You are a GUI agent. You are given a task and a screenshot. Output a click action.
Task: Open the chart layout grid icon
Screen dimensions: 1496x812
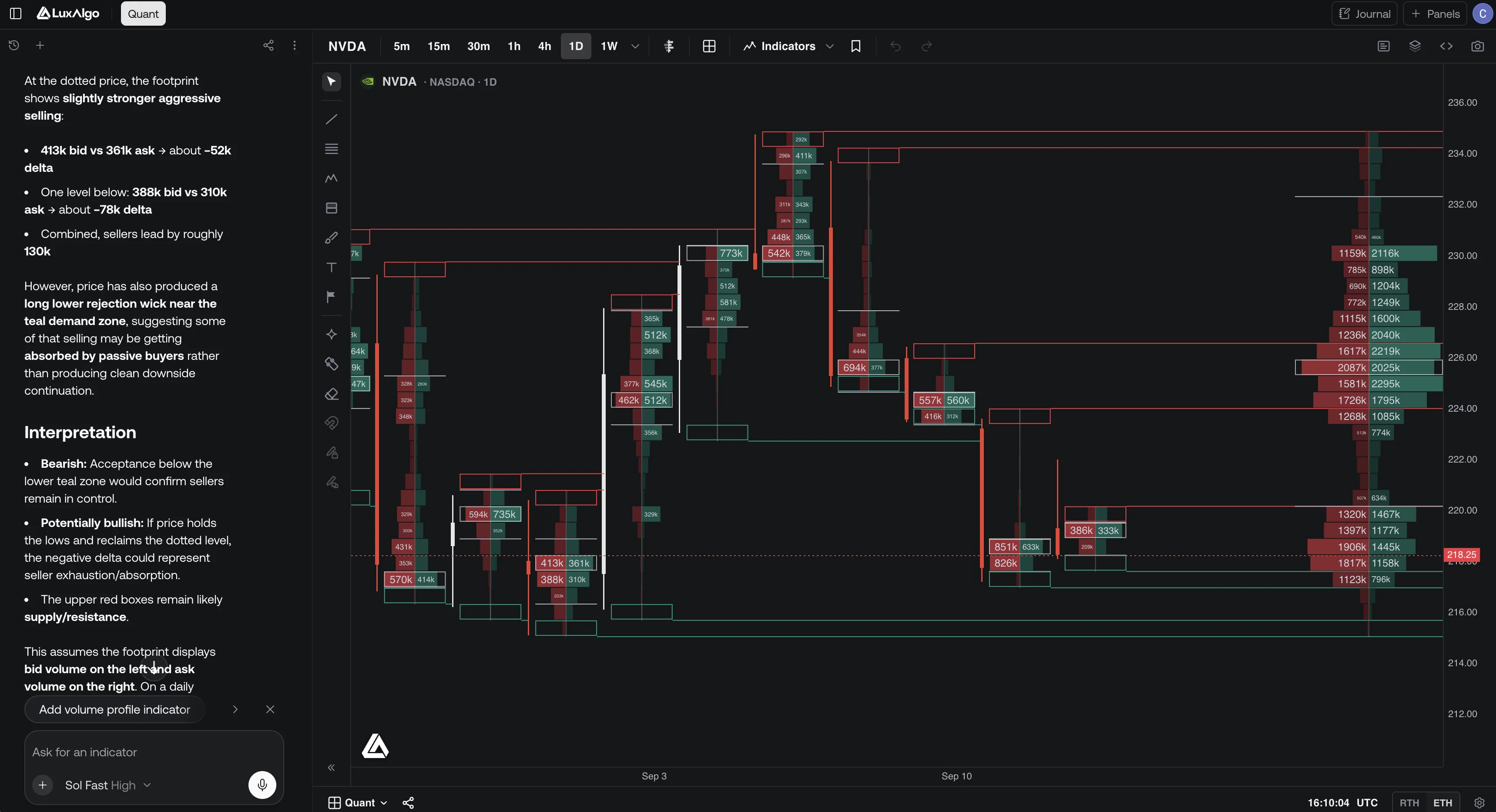[x=709, y=46]
